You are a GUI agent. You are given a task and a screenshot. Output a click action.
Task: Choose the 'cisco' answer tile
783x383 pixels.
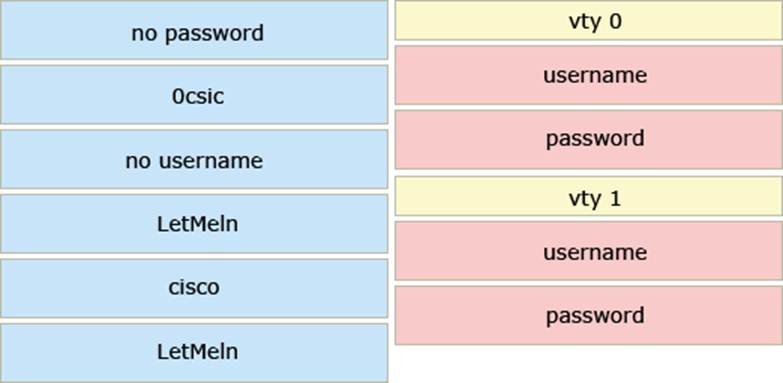click(194, 288)
